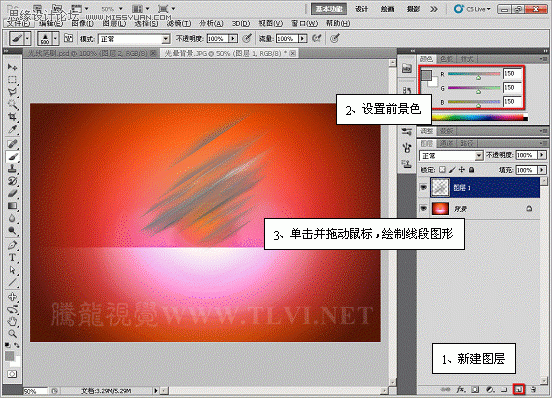Select the 3D Camera Rotate tool
The image size is (552, 398).
12,309
